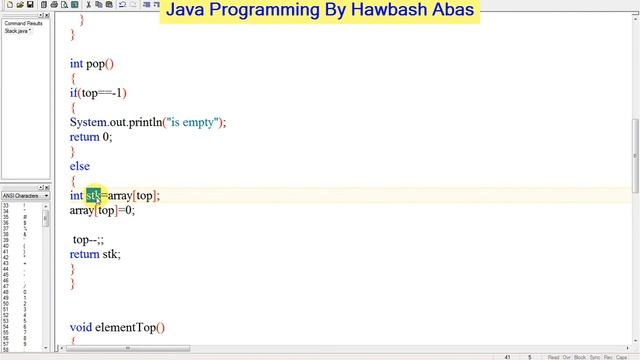Viewport: 640px width, 360px height.
Task: Close the document selector panel
Action: (x=47, y=15)
